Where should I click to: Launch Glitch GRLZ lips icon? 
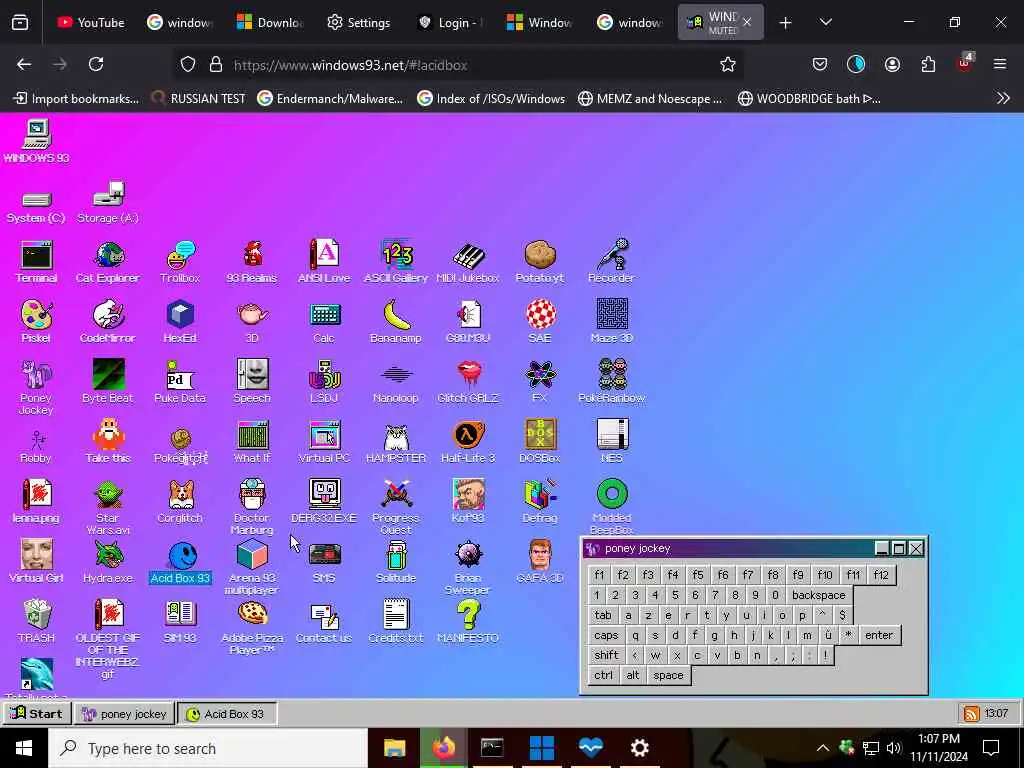click(x=468, y=381)
